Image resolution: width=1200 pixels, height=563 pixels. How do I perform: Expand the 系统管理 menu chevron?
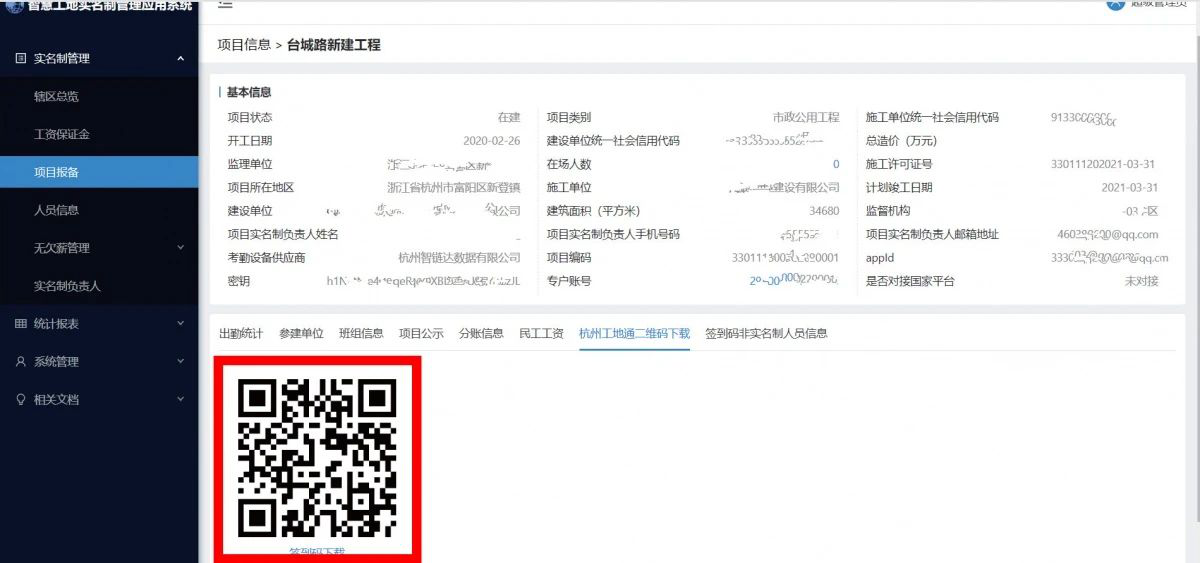click(x=180, y=362)
